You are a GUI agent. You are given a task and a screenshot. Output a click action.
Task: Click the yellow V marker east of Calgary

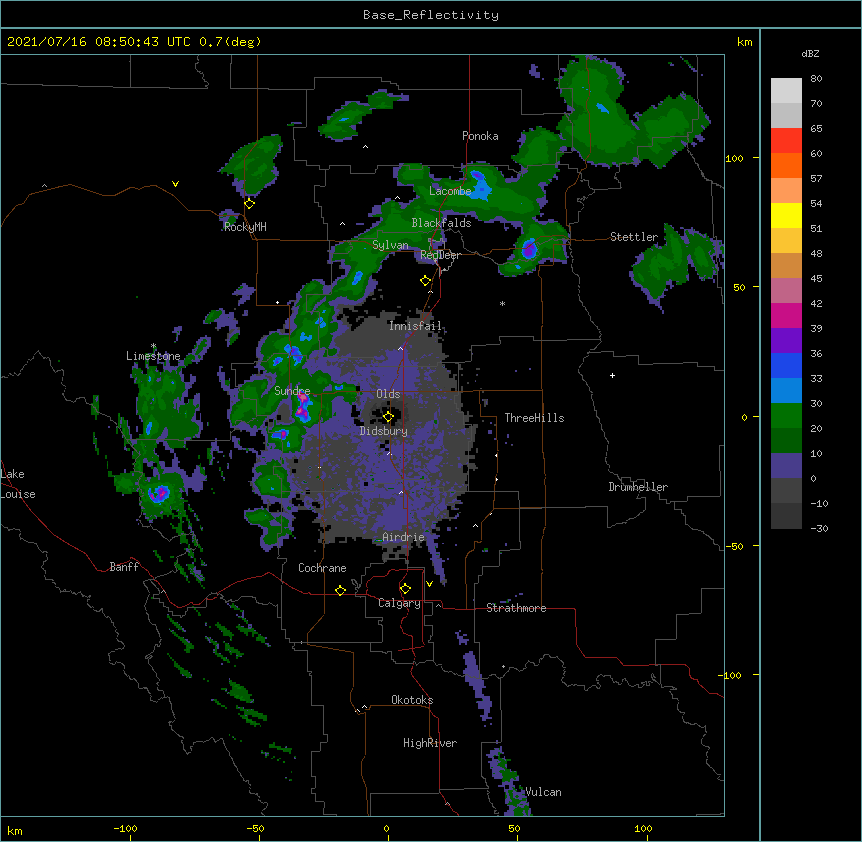pos(429,584)
